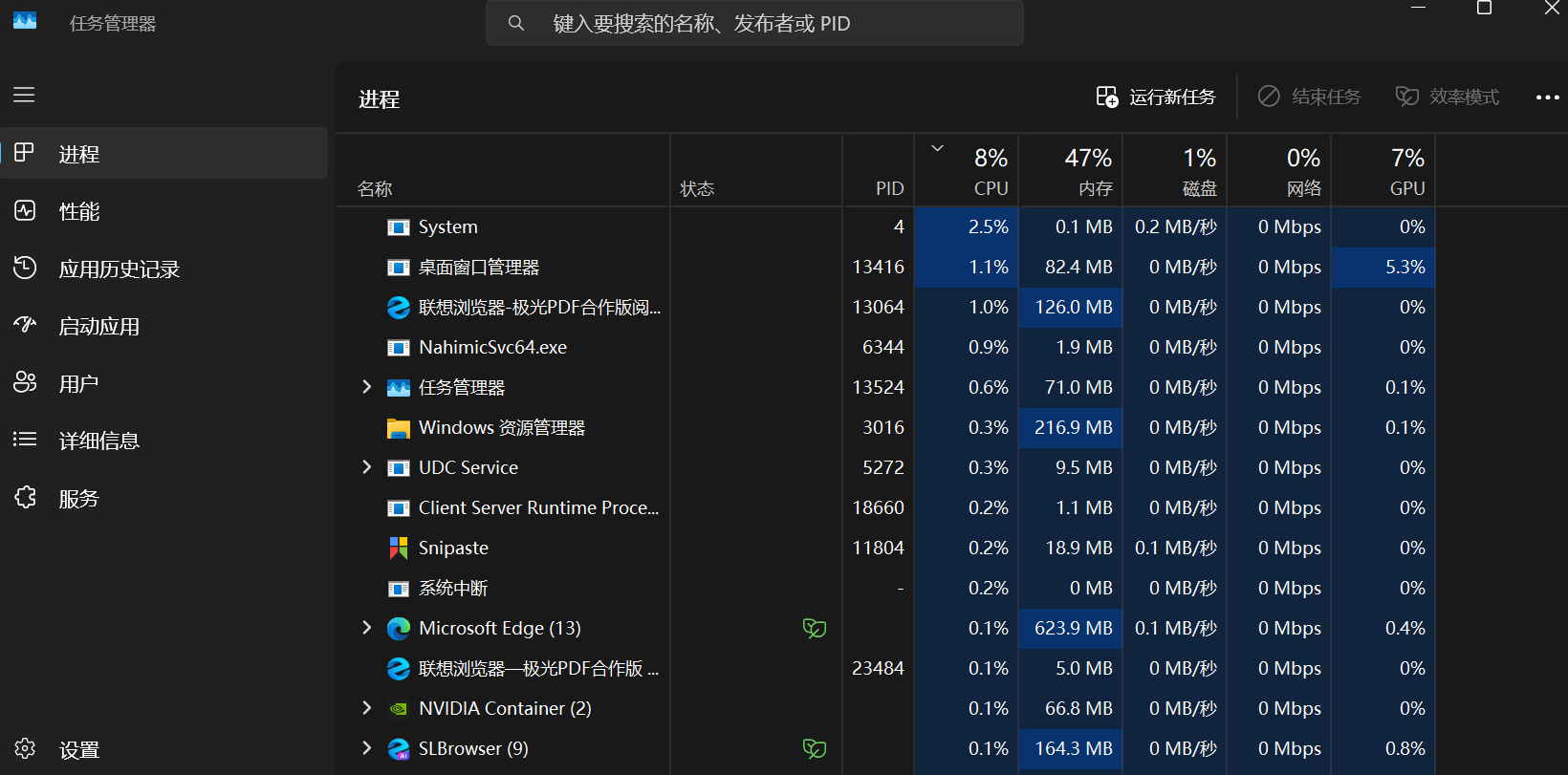This screenshot has width=1568, height=775.
Task: Open the more options ellipsis menu
Action: tap(1547, 97)
